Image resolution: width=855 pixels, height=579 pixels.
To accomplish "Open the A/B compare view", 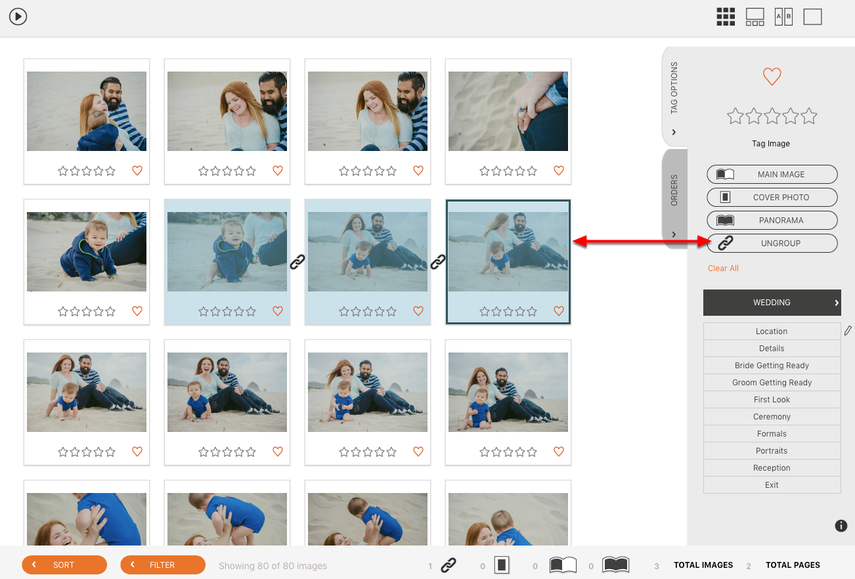I will coord(784,17).
